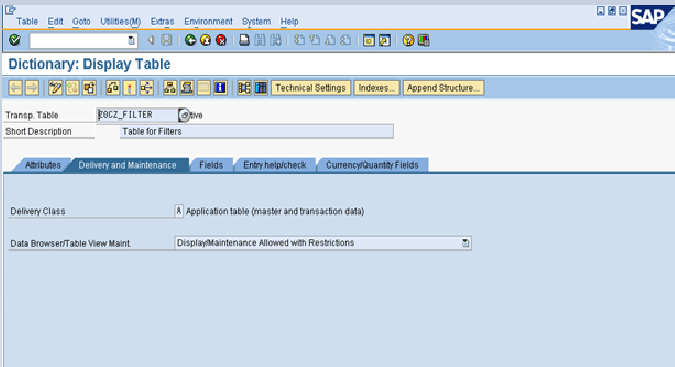Click the Transp. Table name field
This screenshot has width=675, height=367.
pos(137,115)
